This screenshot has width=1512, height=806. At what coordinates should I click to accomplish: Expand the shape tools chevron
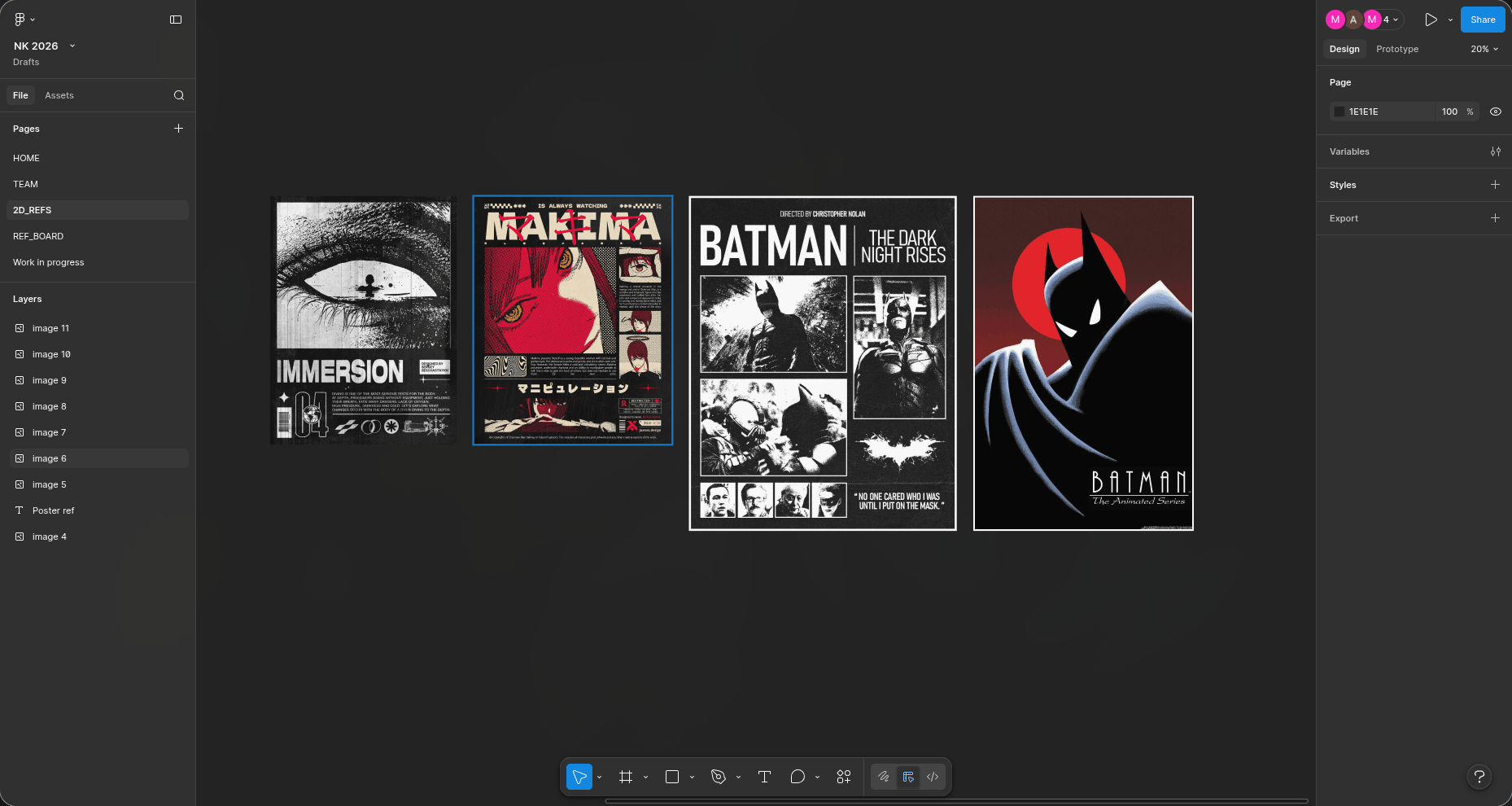tap(693, 777)
